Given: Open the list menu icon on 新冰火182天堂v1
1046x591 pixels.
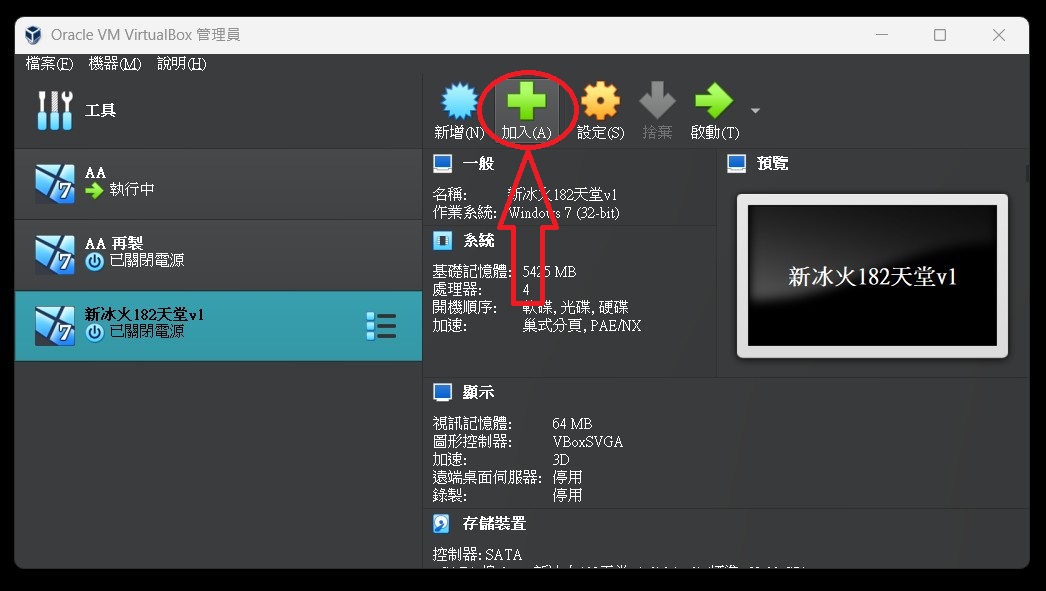Looking at the screenshot, I should coord(381,325).
